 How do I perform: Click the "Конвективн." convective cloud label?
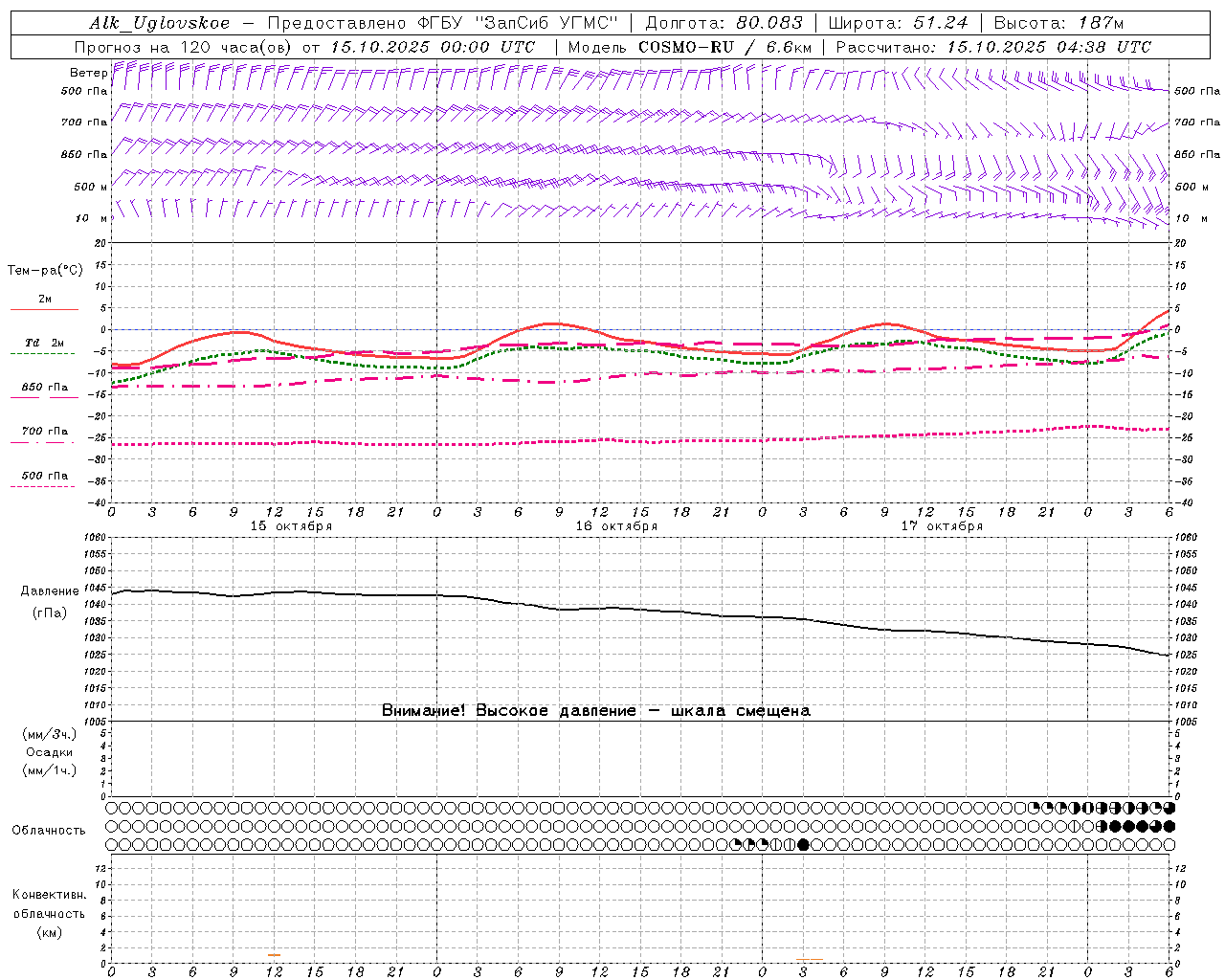click(49, 895)
